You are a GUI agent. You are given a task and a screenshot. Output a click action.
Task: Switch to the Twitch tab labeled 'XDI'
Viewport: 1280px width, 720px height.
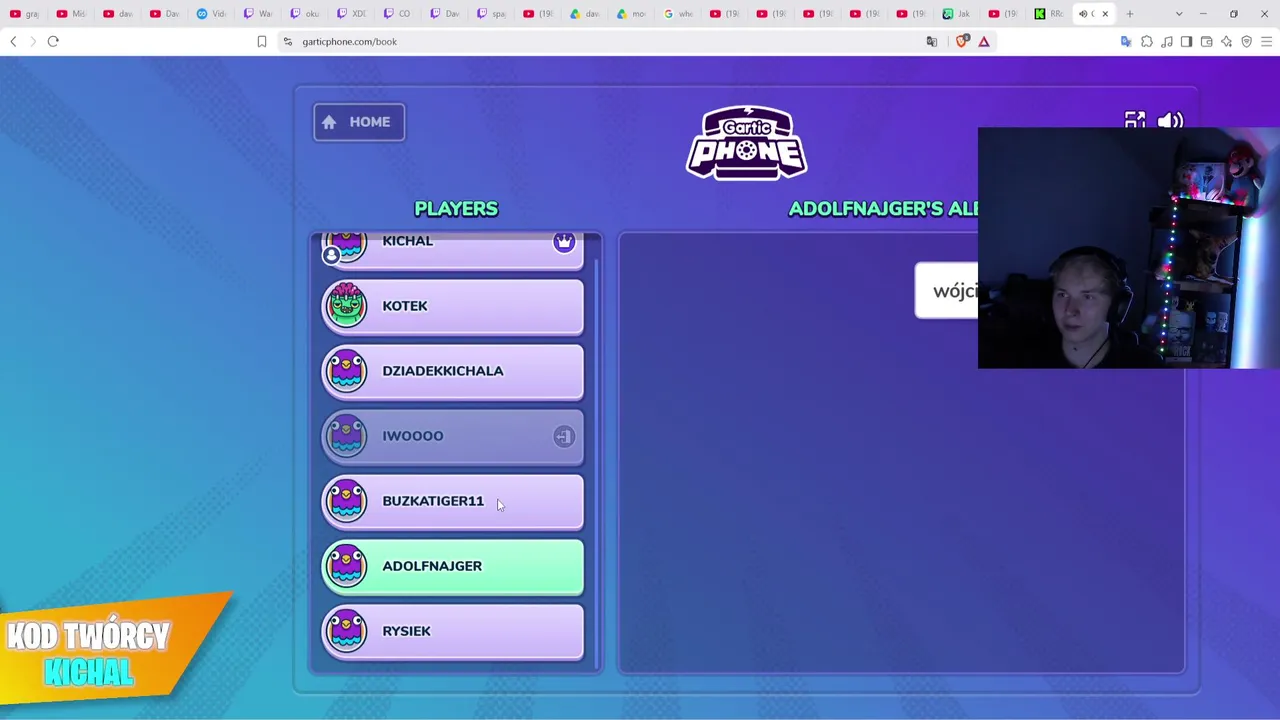tap(352, 14)
